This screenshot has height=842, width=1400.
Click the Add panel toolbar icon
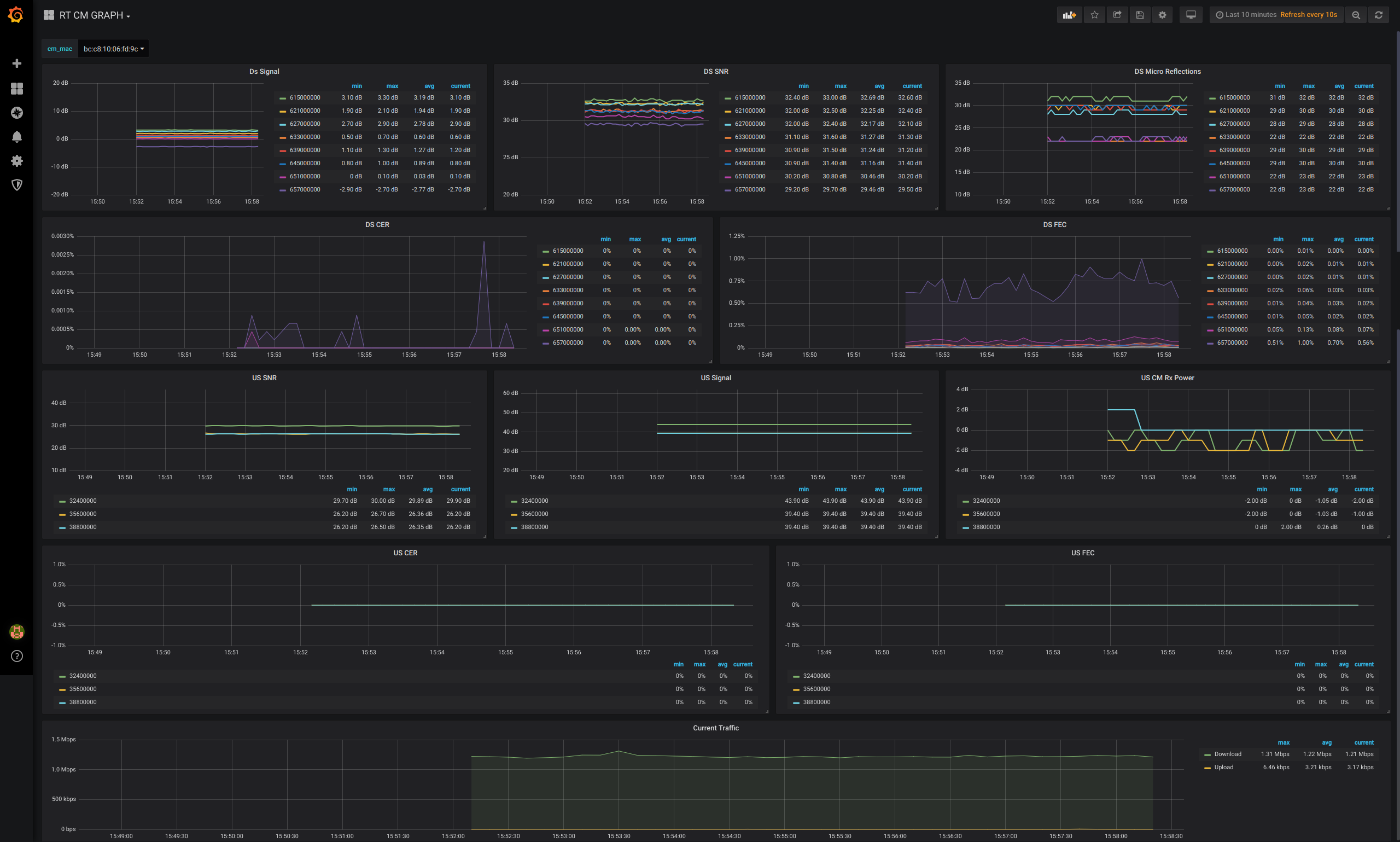[x=1069, y=15]
